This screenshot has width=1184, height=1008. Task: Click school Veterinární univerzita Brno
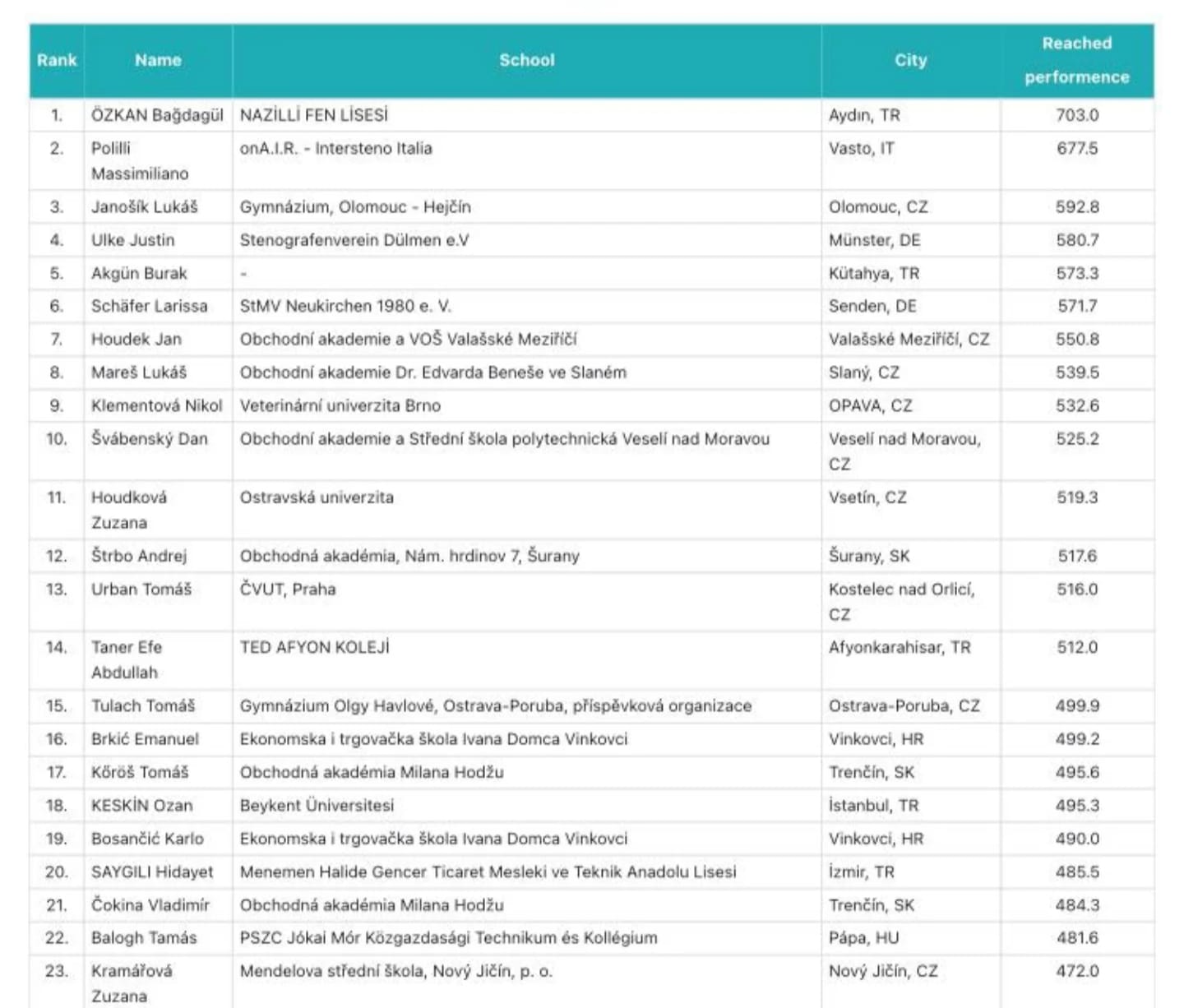[340, 405]
